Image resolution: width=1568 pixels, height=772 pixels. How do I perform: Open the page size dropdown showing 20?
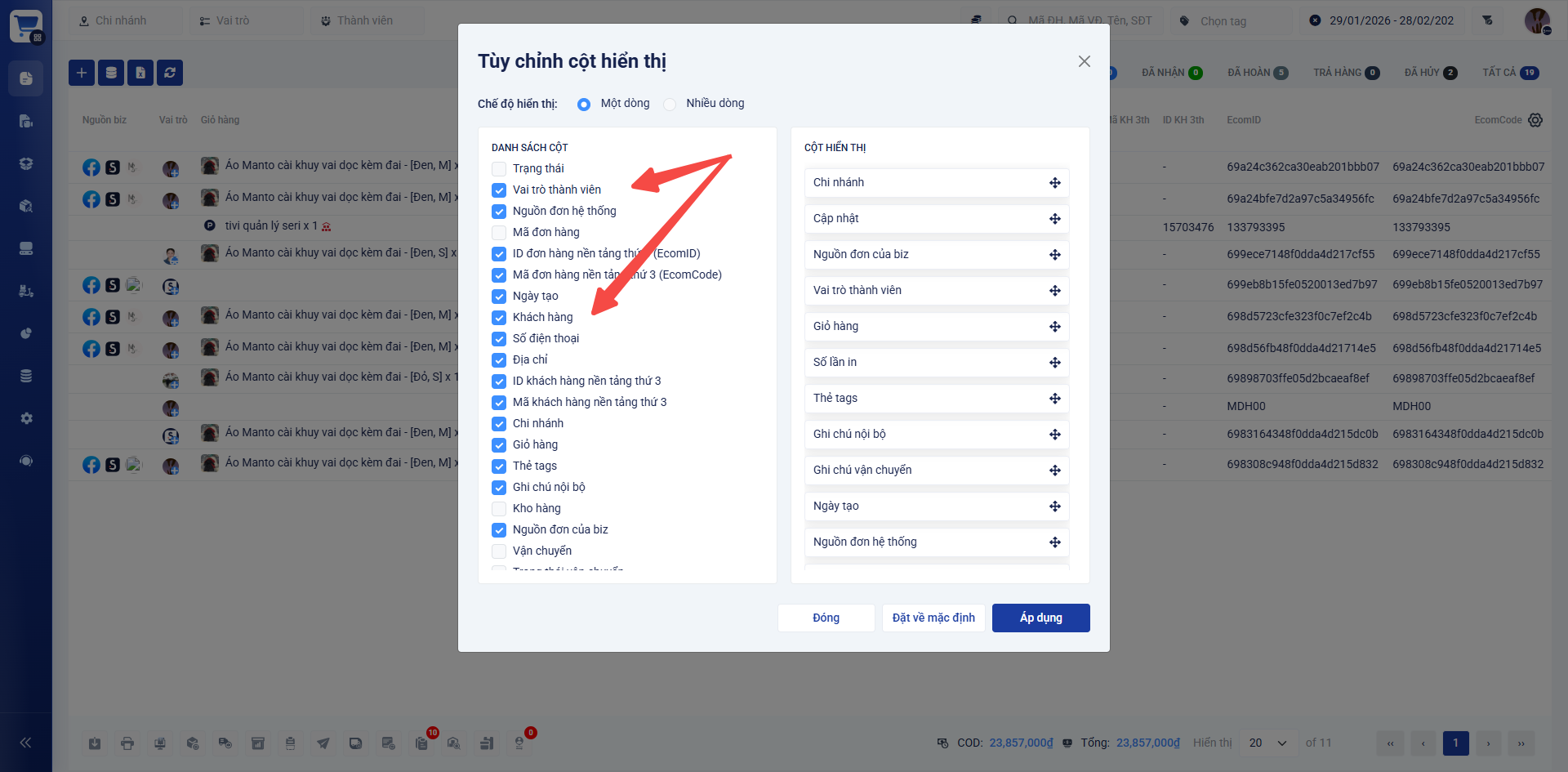[x=1267, y=743]
